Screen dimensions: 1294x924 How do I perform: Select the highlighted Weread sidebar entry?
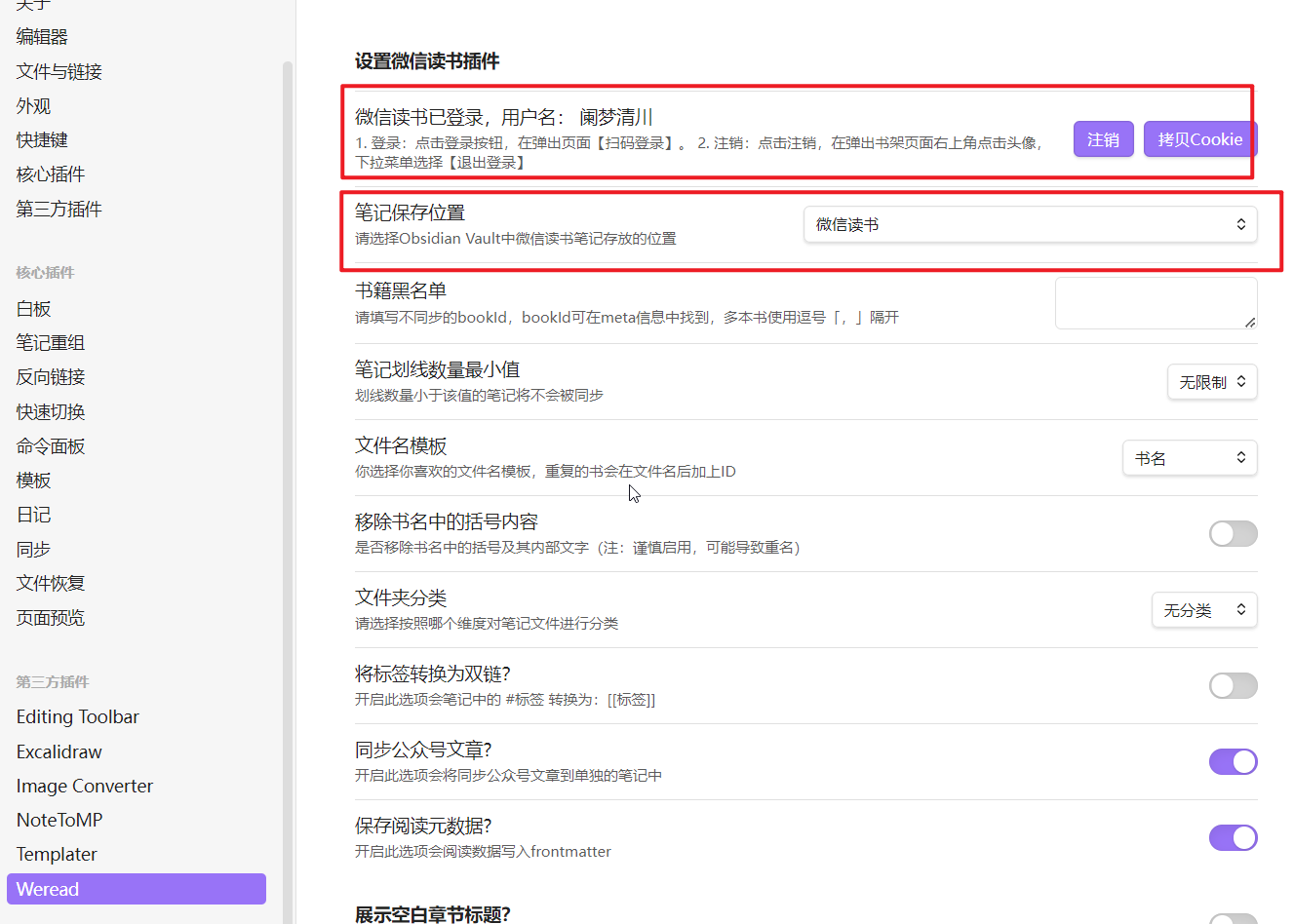pos(137,889)
